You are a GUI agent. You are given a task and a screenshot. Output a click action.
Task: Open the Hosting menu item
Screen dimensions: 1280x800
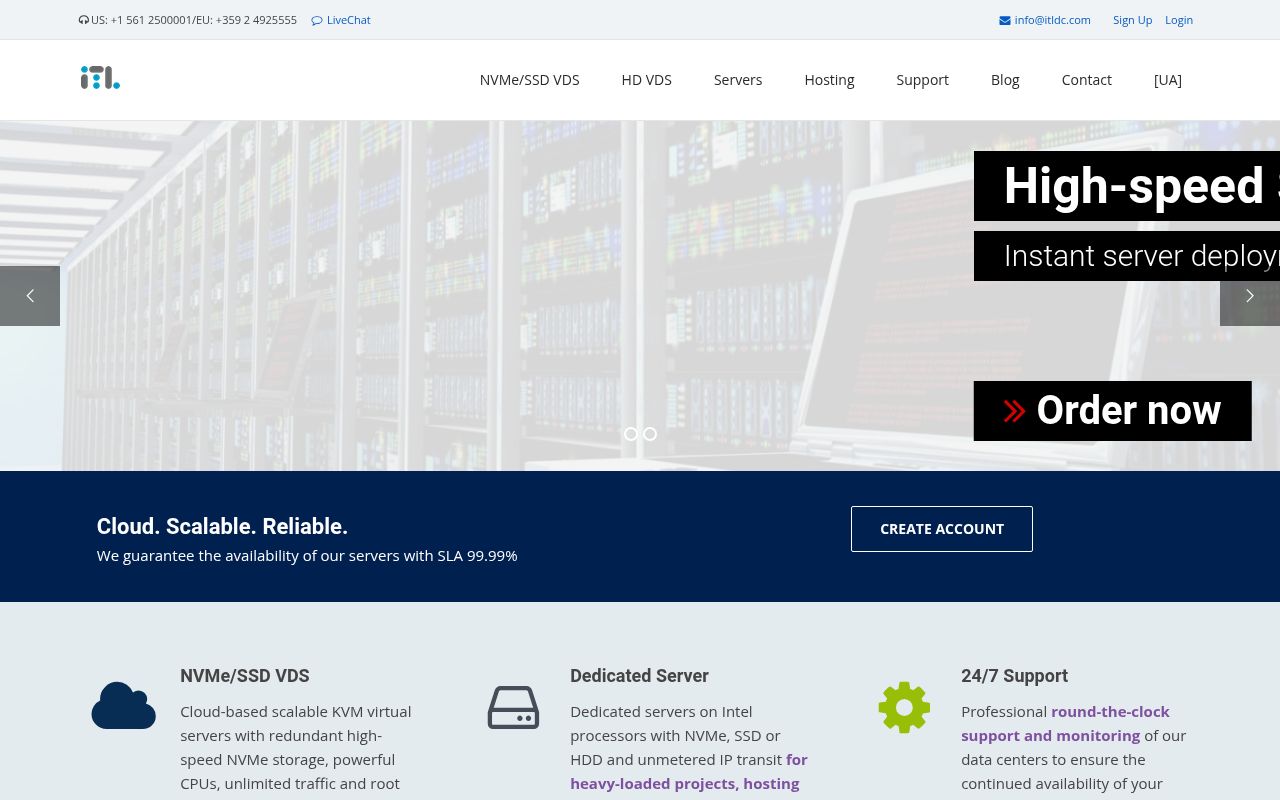pyautogui.click(x=829, y=80)
